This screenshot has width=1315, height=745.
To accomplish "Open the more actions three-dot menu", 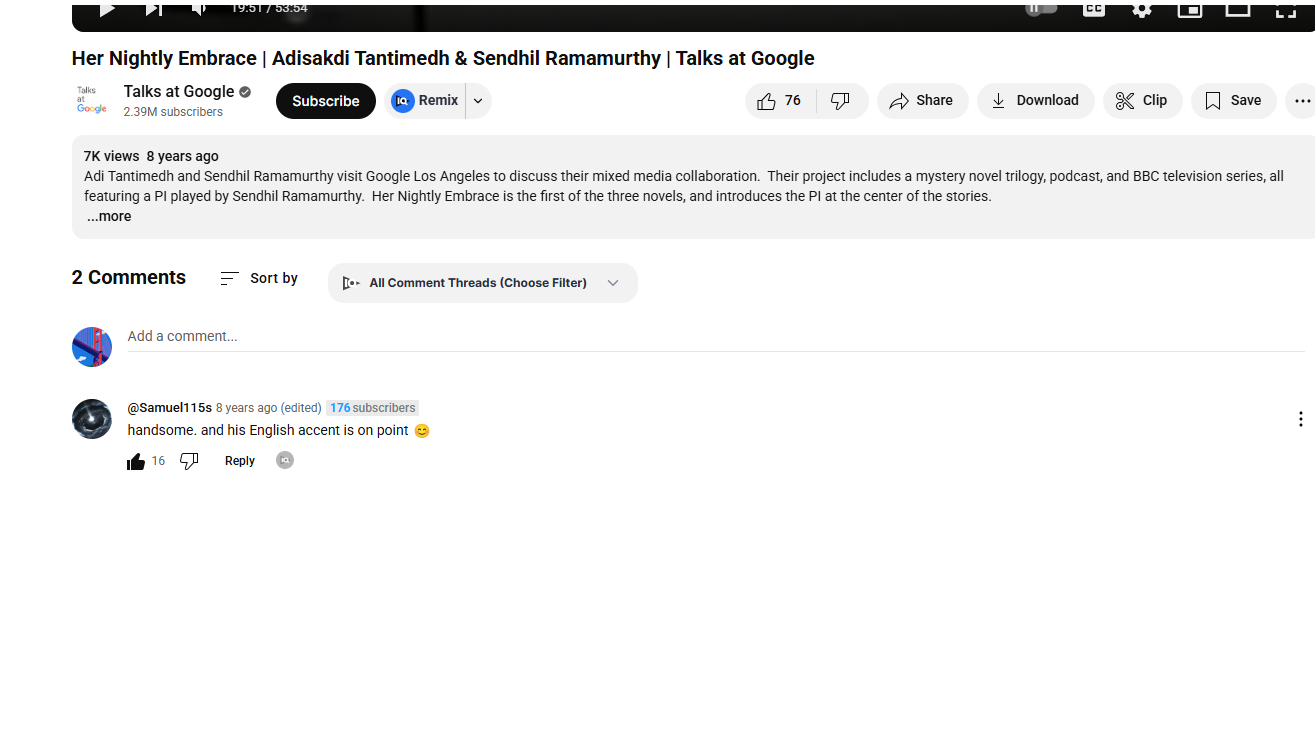I will pos(1301,101).
